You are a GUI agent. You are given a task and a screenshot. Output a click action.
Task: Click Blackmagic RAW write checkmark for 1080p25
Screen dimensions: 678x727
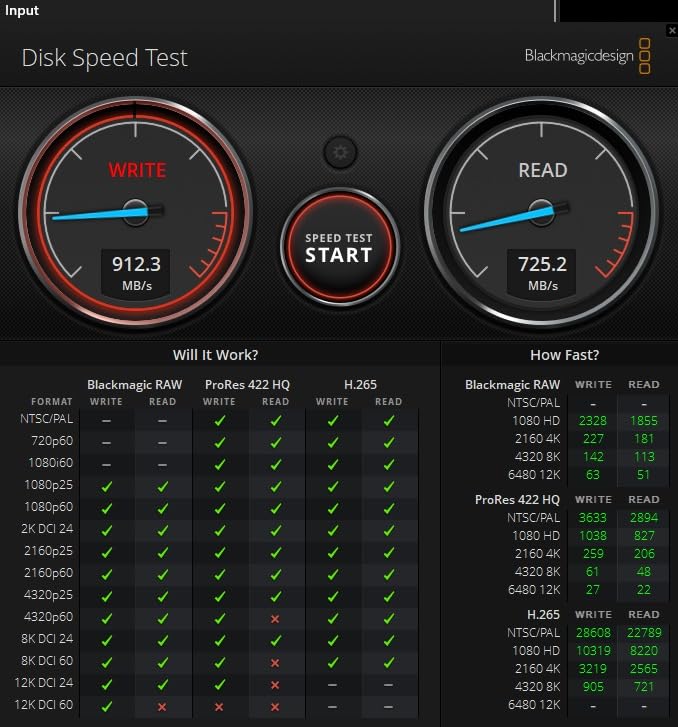click(107, 486)
